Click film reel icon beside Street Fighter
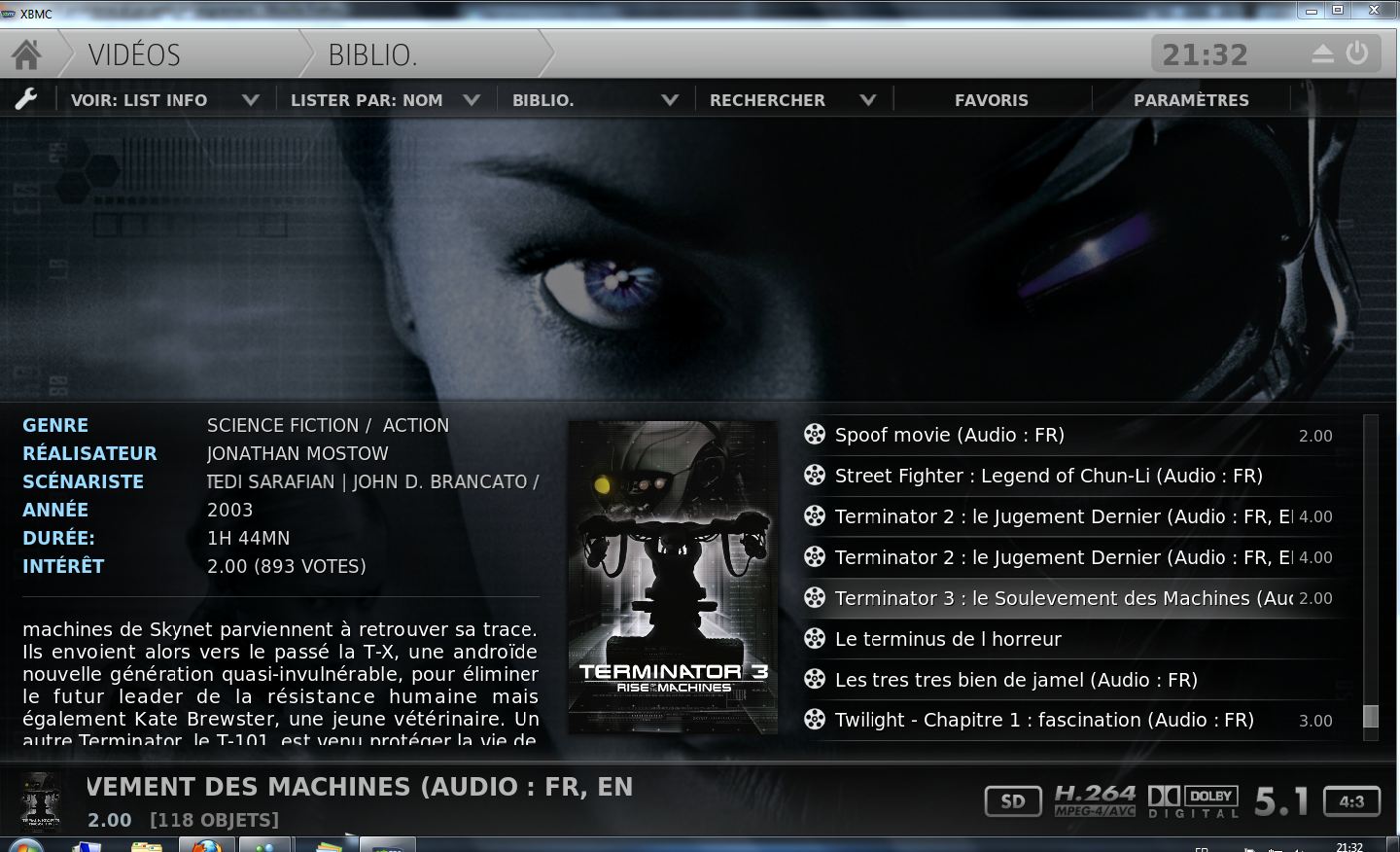 [x=815, y=476]
